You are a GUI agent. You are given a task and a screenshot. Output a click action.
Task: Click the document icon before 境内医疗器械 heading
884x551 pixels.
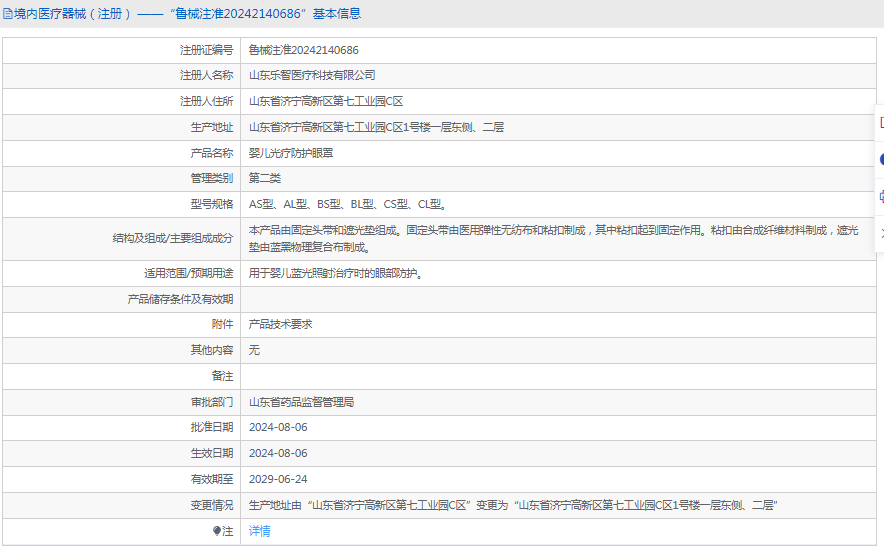click(8, 14)
